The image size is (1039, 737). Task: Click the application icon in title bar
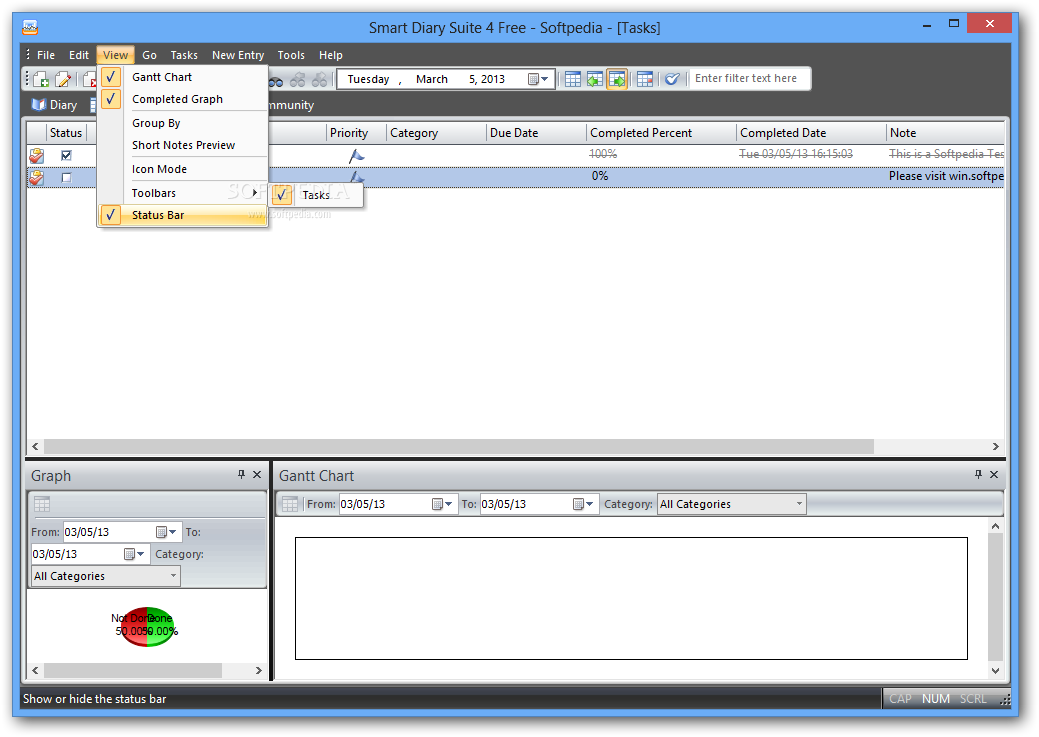[x=30, y=27]
